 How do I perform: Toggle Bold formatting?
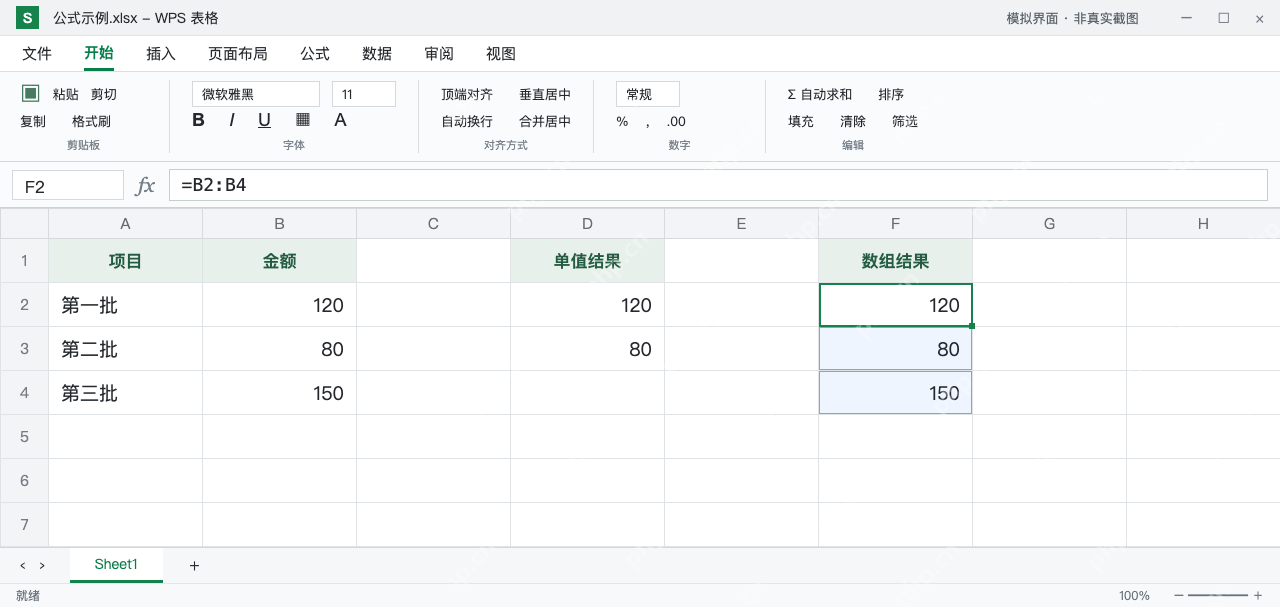click(x=198, y=120)
